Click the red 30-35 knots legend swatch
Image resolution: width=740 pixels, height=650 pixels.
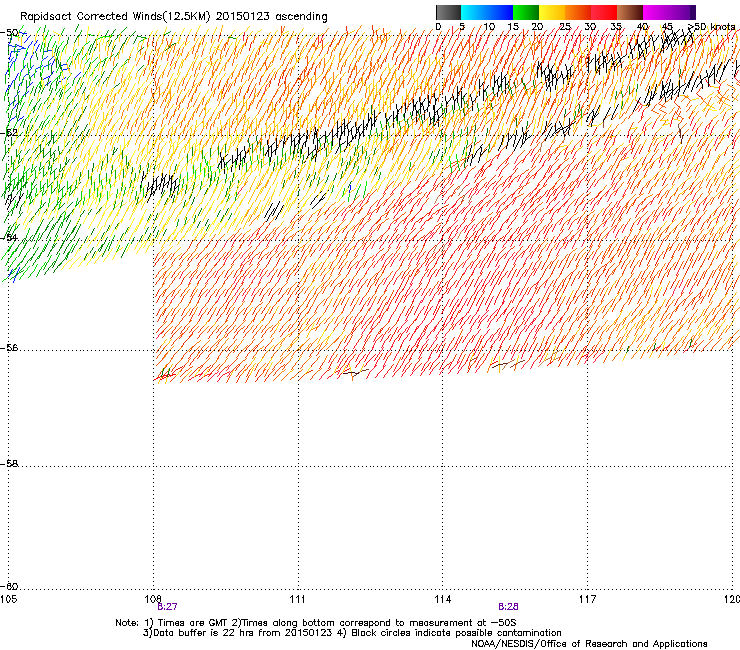[x=604, y=12]
